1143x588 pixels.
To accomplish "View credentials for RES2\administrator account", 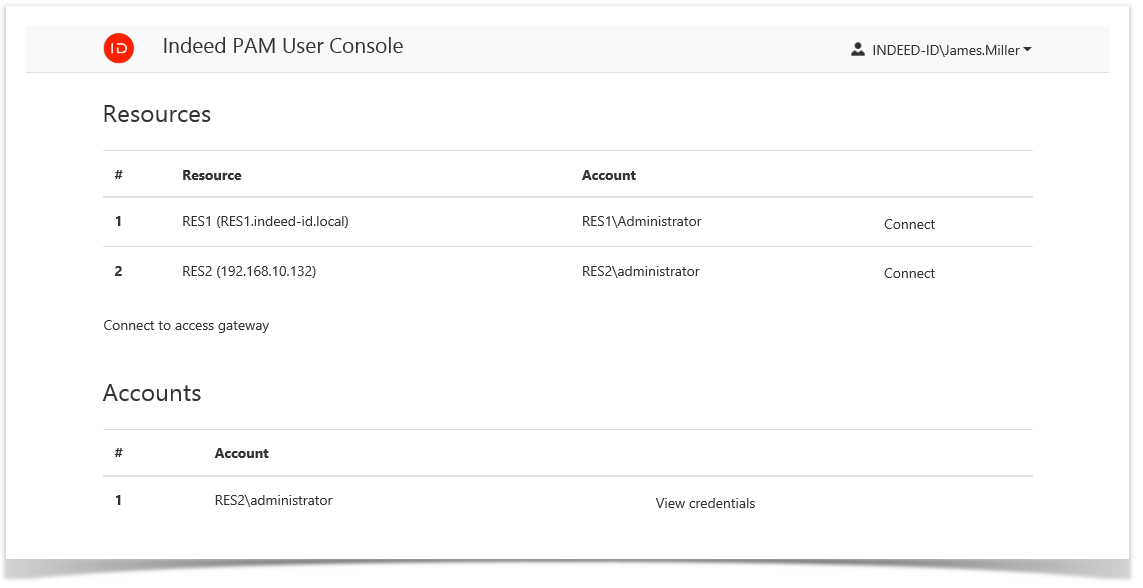I will pyautogui.click(x=704, y=503).
